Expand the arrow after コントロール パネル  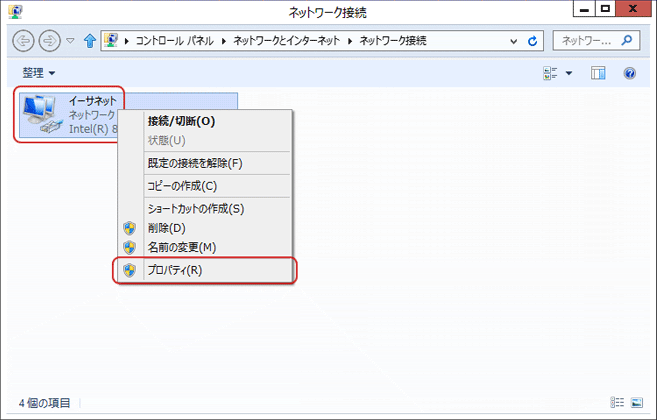[x=224, y=41]
